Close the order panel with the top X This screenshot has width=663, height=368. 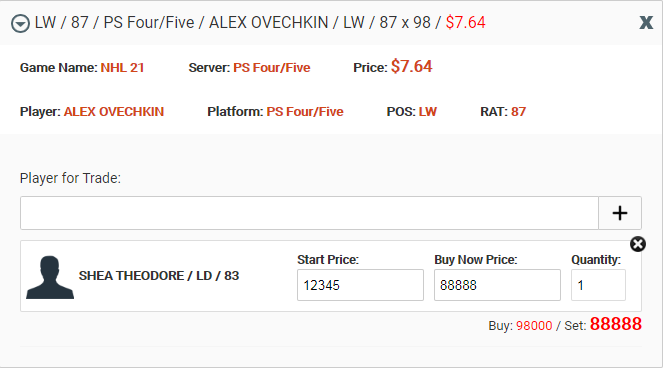click(646, 22)
